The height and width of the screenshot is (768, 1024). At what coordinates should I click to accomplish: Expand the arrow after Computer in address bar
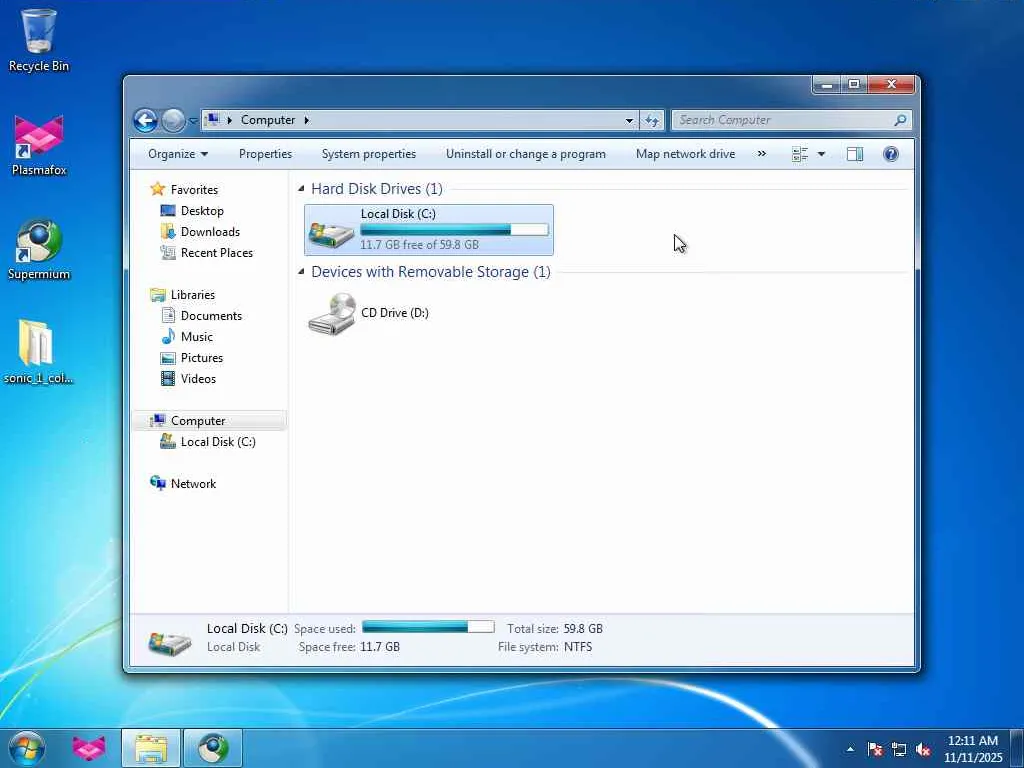click(x=306, y=120)
